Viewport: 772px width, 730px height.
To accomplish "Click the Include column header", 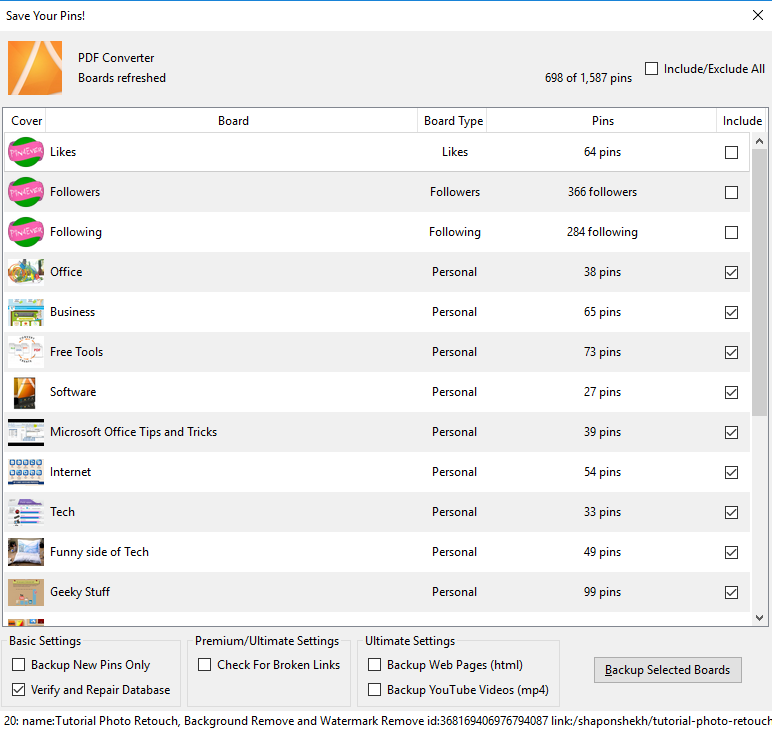I will [742, 121].
